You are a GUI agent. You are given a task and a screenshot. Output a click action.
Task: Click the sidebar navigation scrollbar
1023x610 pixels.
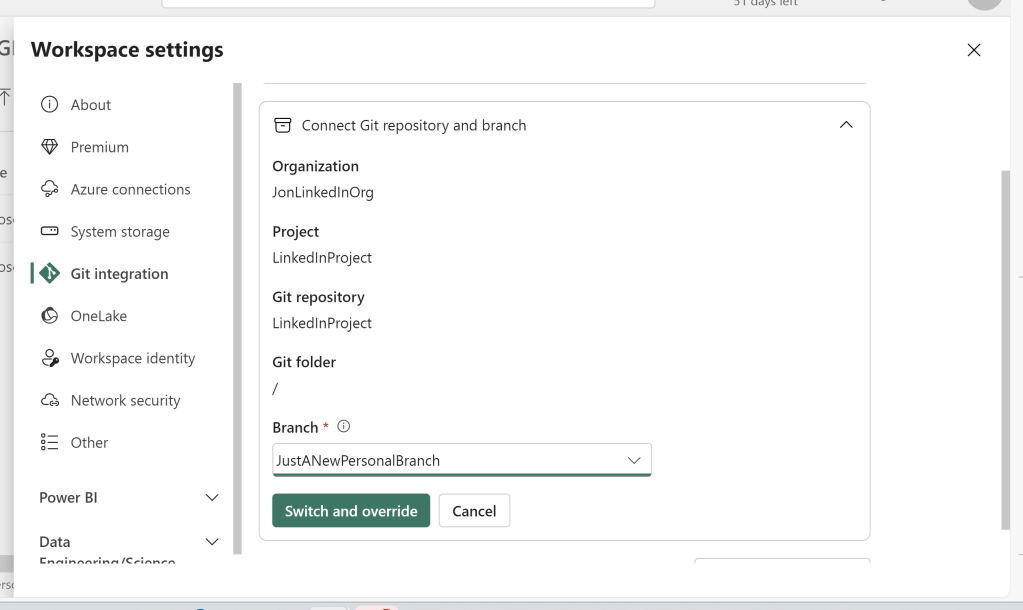click(x=238, y=300)
